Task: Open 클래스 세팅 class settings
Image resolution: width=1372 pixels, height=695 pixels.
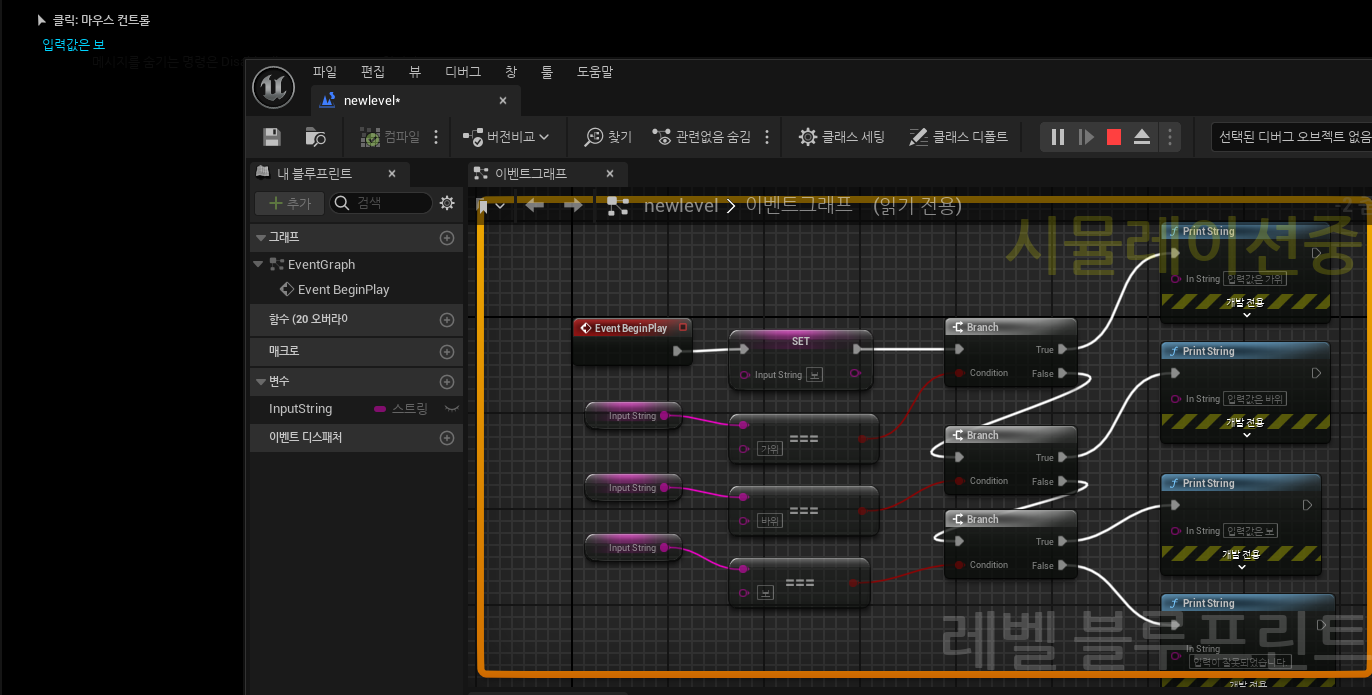Action: (x=841, y=137)
